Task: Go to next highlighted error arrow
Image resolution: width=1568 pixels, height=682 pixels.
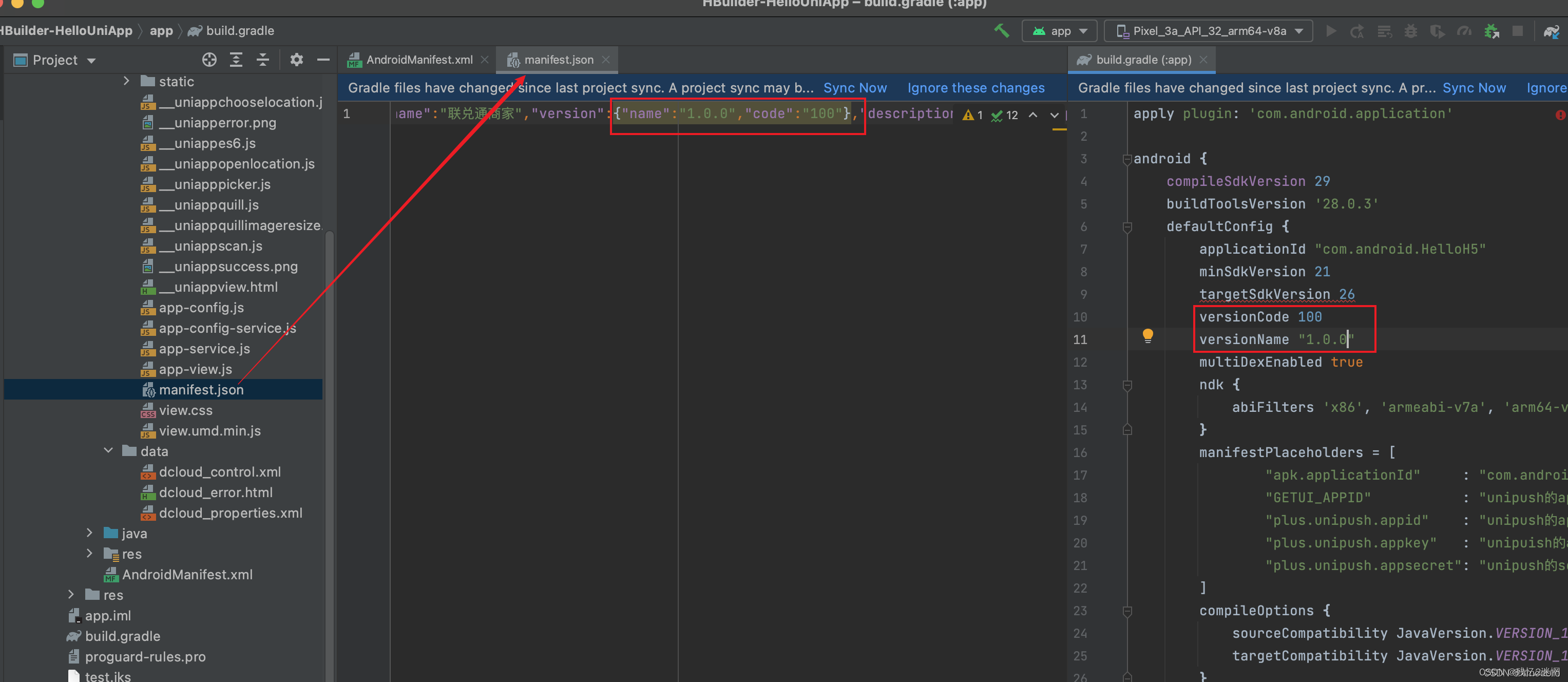Action: tap(1054, 115)
